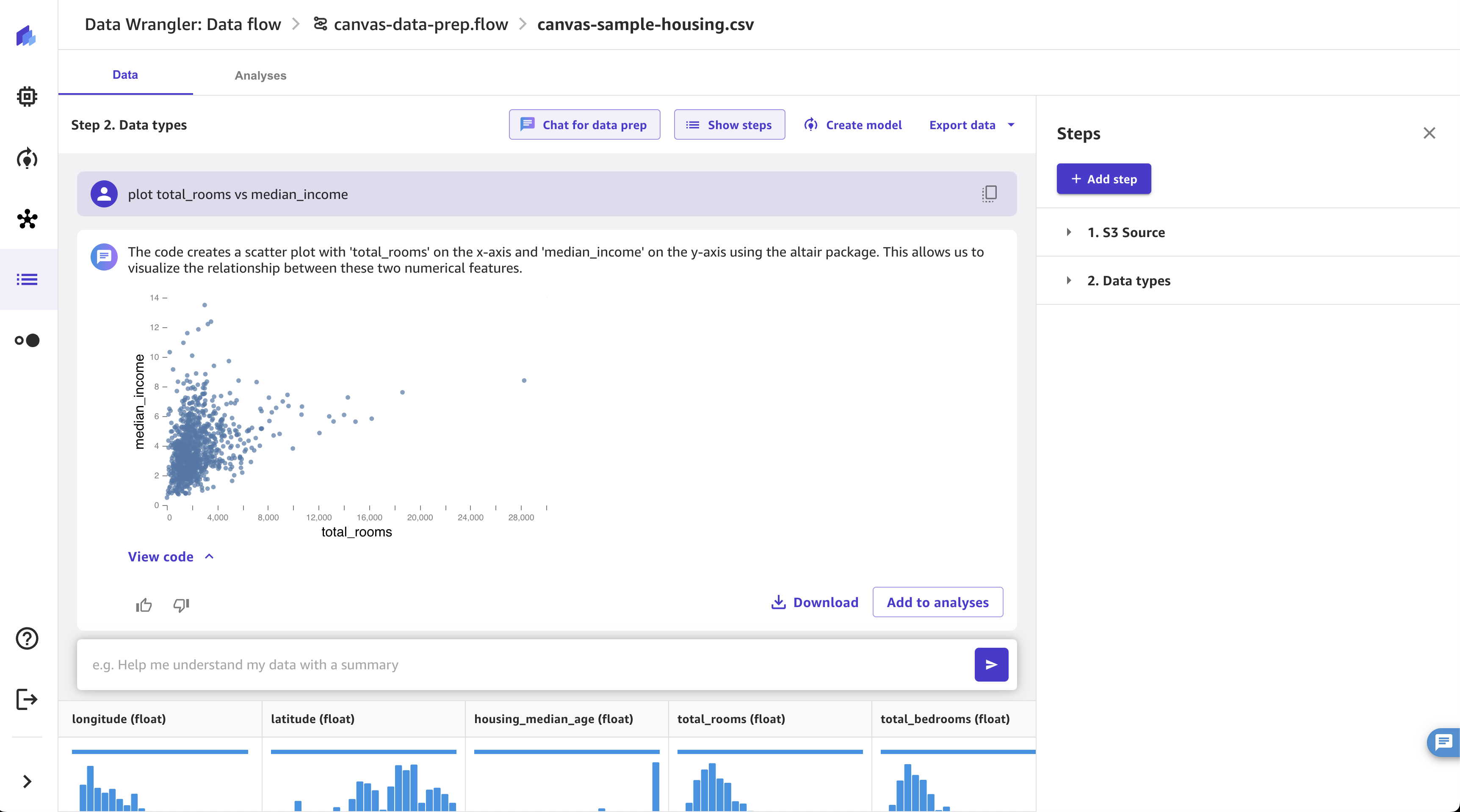Click the Export data dropdown arrow
This screenshot has height=812, width=1460.
[1012, 124]
